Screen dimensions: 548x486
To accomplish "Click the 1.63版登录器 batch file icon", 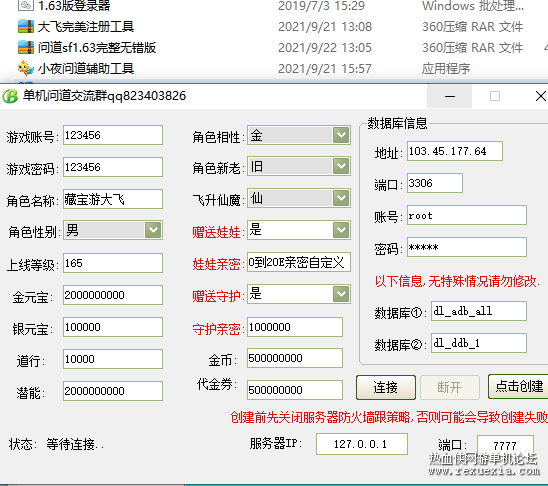I will [26, 5].
